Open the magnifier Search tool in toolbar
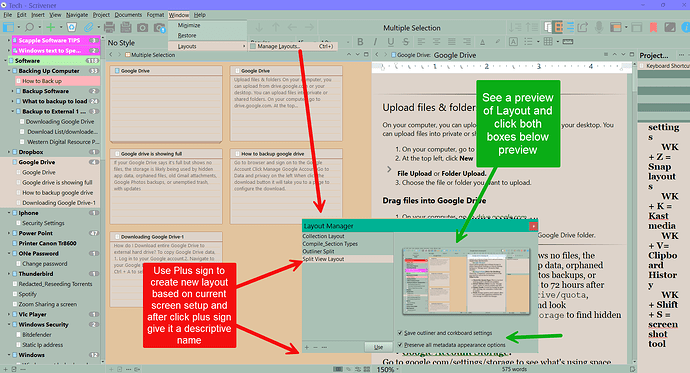Screen dimensions: 690x373 (x=29, y=27)
